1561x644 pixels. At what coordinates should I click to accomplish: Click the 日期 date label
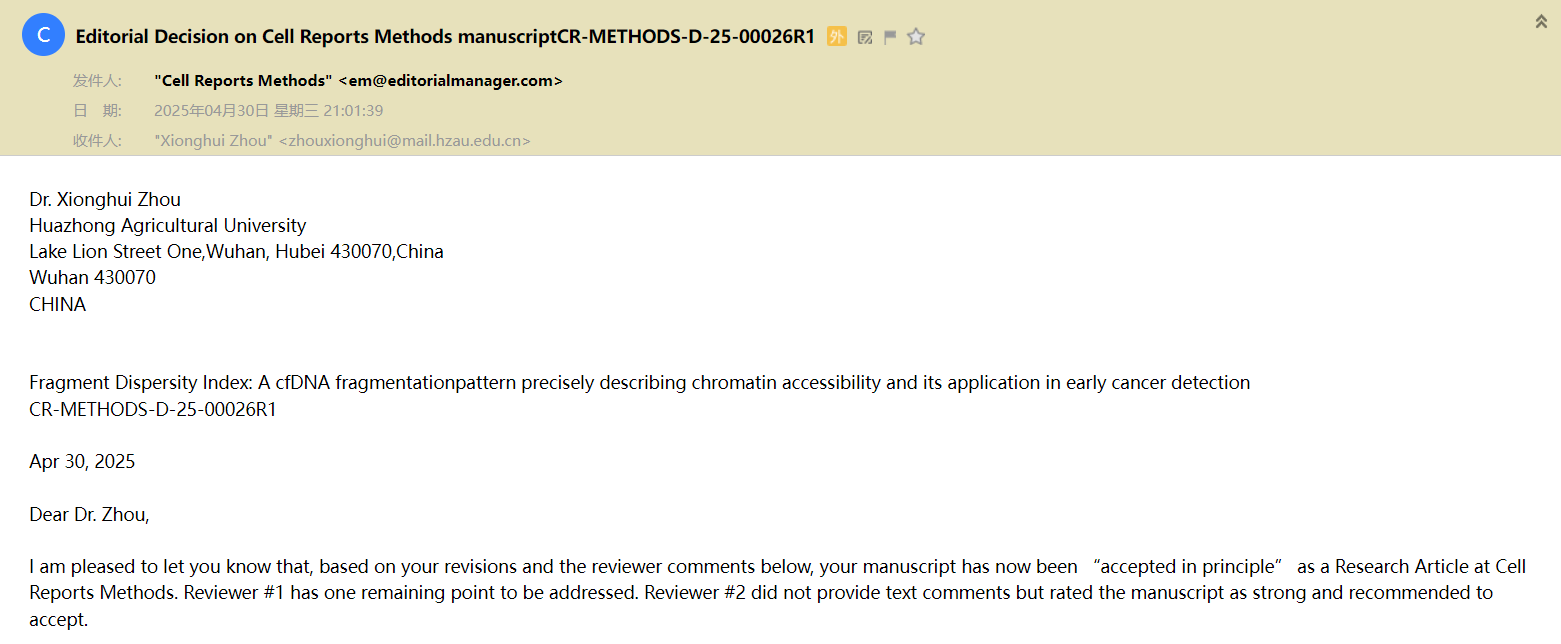97,111
